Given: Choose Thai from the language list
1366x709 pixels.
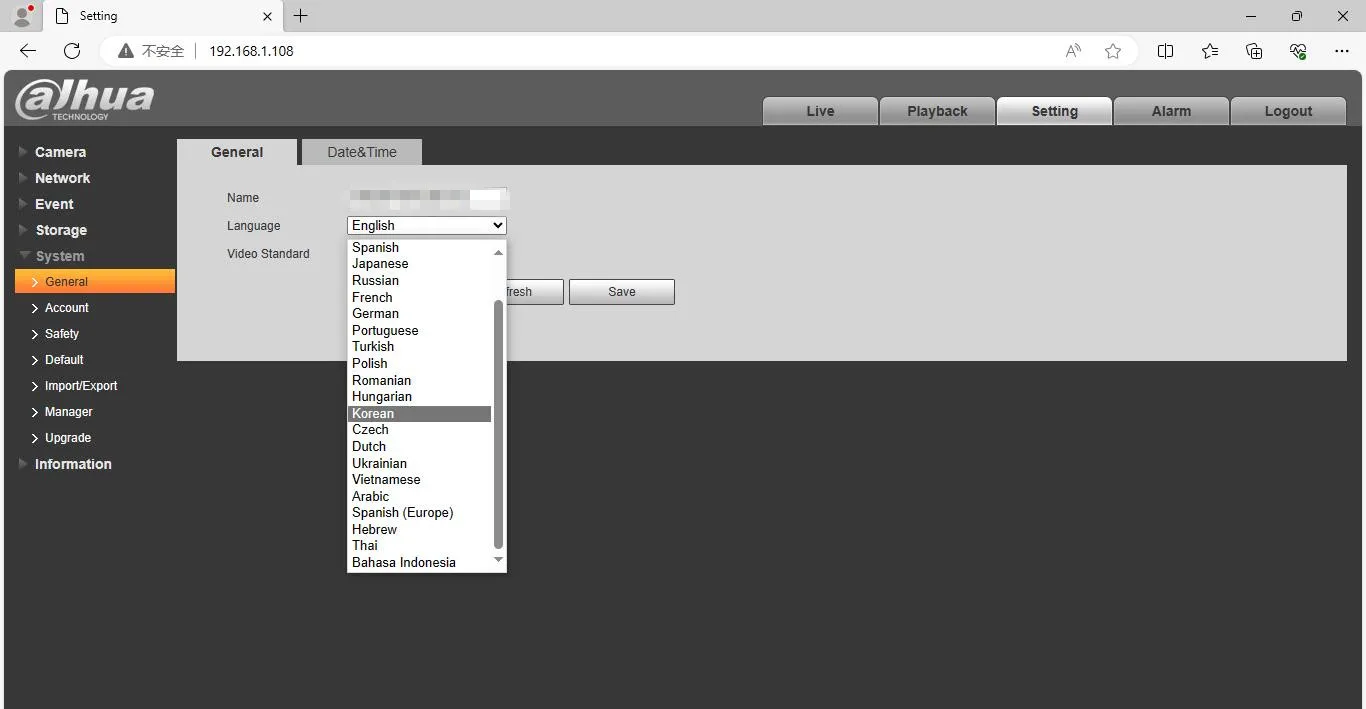Looking at the screenshot, I should (420, 546).
